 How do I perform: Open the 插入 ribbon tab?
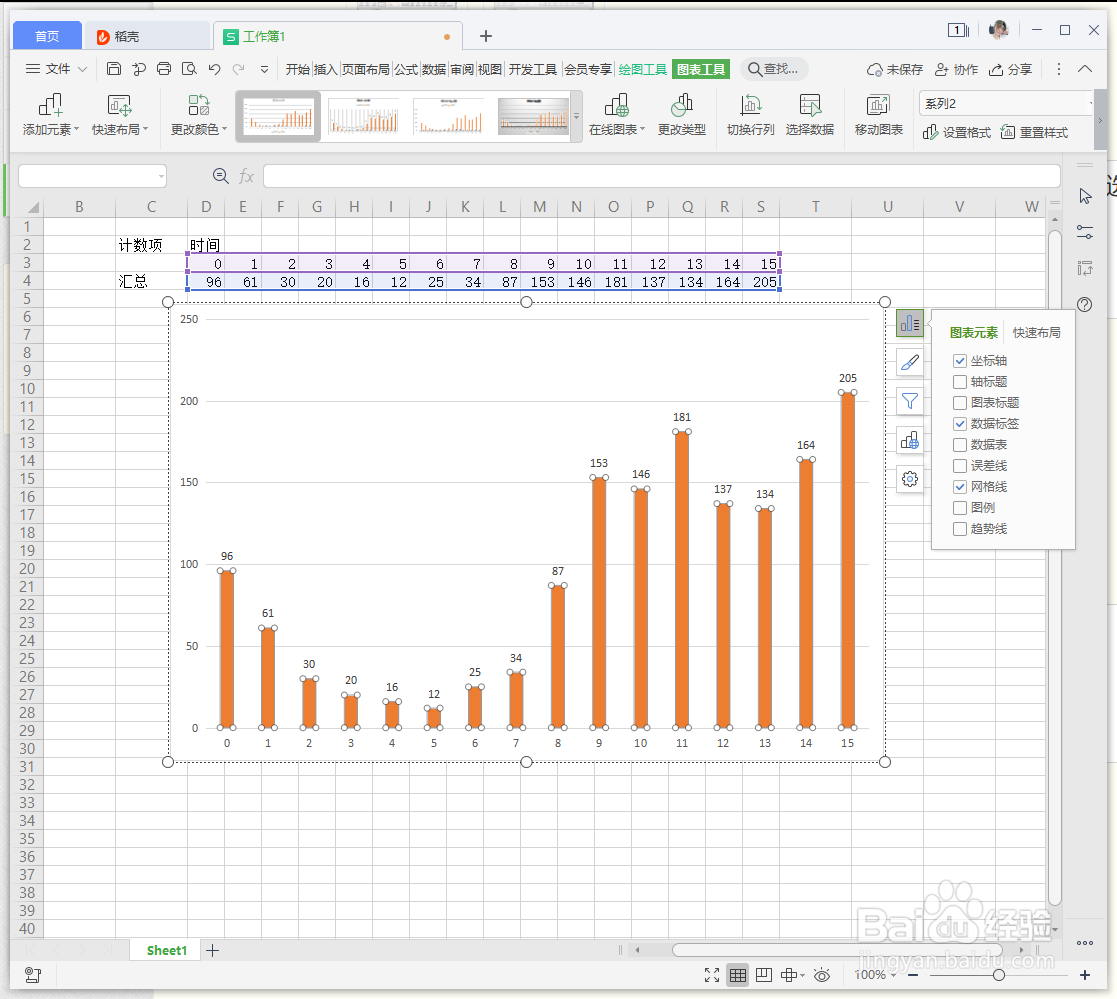[x=325, y=69]
